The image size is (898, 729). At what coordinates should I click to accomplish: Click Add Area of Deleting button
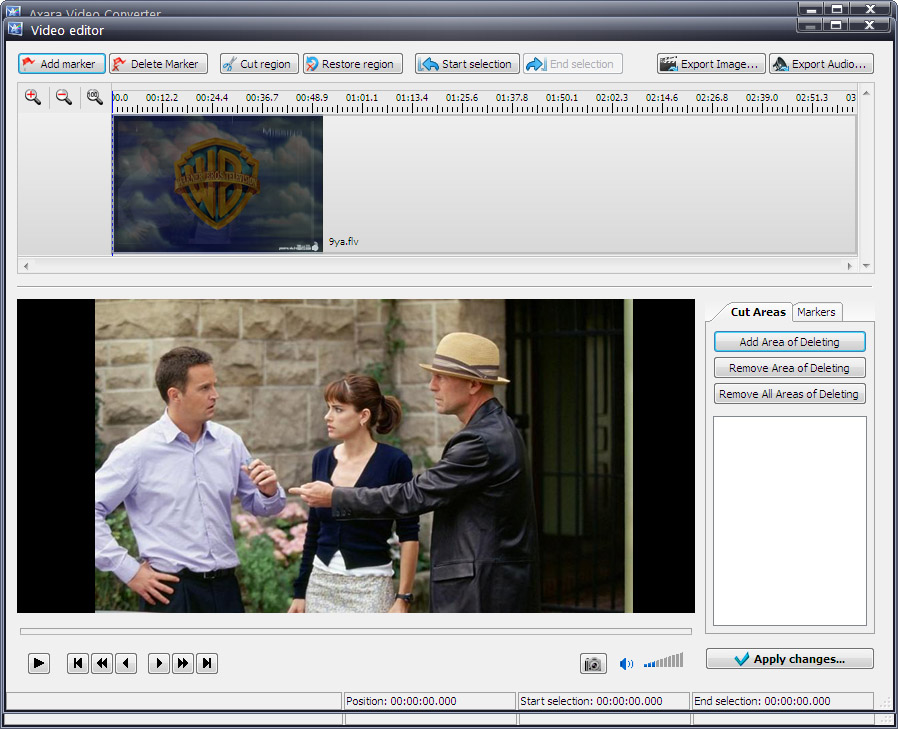789,342
